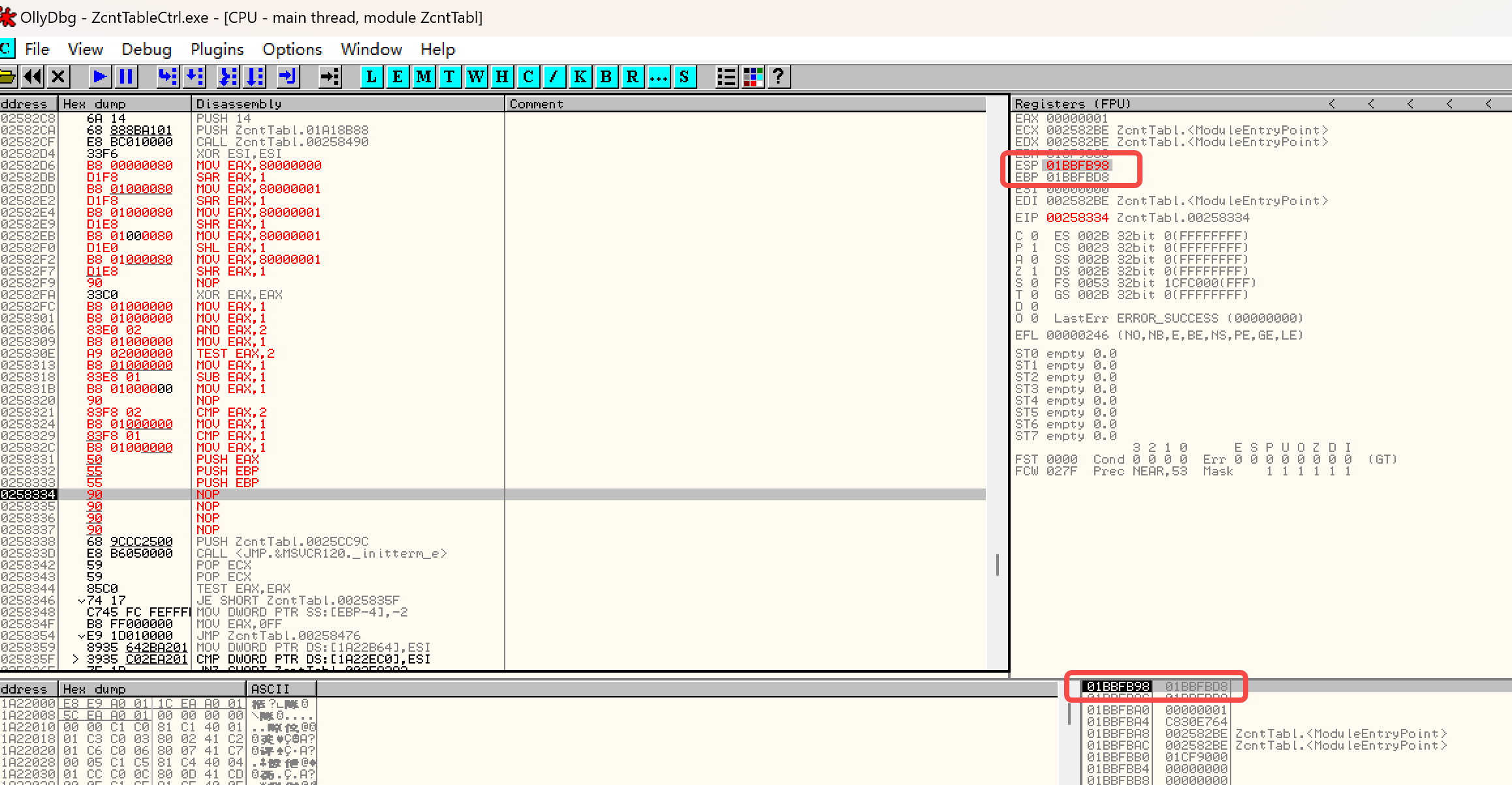Screen dimensions: 1512x785
Task: Click the Step over toolbar icon
Action: pyautogui.click(x=195, y=77)
